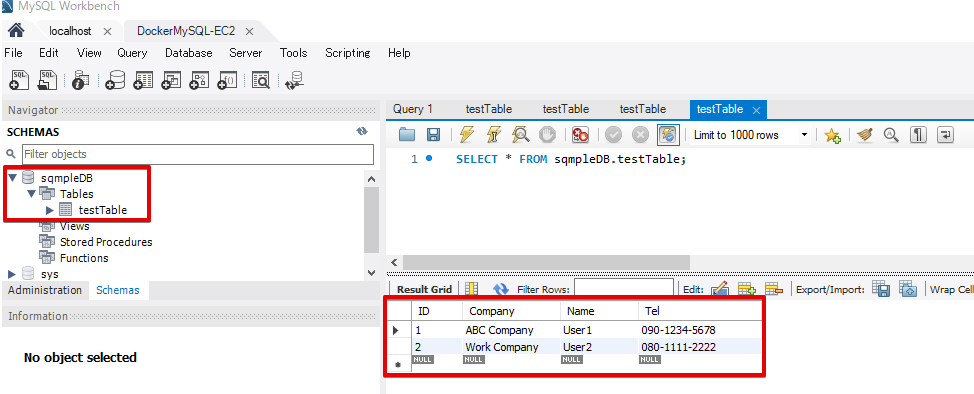Viewport: 974px width, 394px height.
Task: Stop the running query hand icon
Action: pyautogui.click(x=547, y=134)
